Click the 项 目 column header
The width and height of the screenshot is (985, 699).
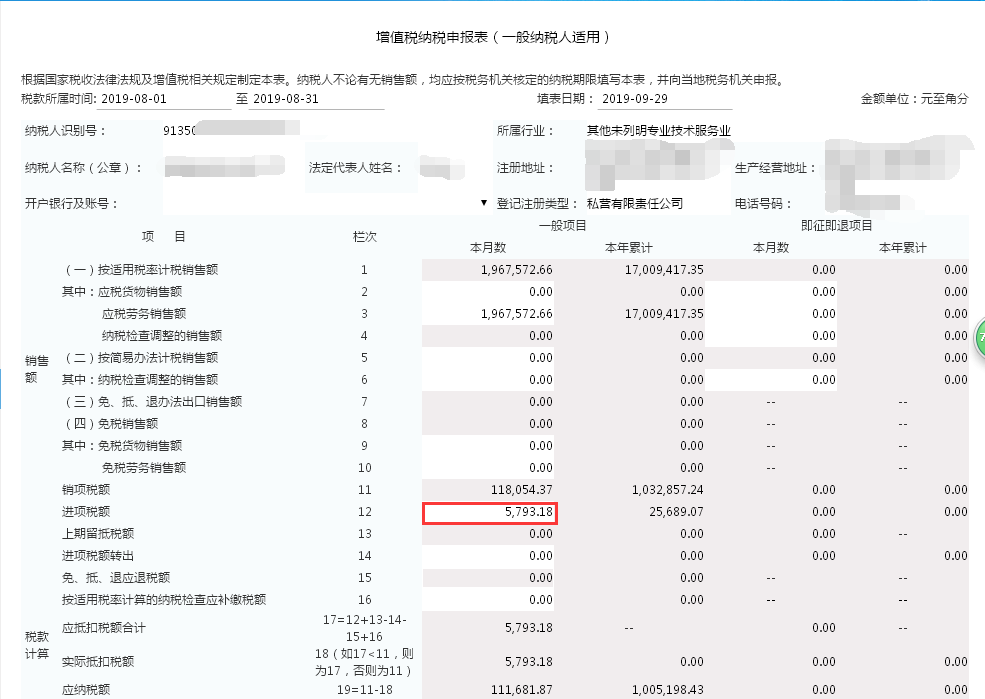pyautogui.click(x=163, y=236)
